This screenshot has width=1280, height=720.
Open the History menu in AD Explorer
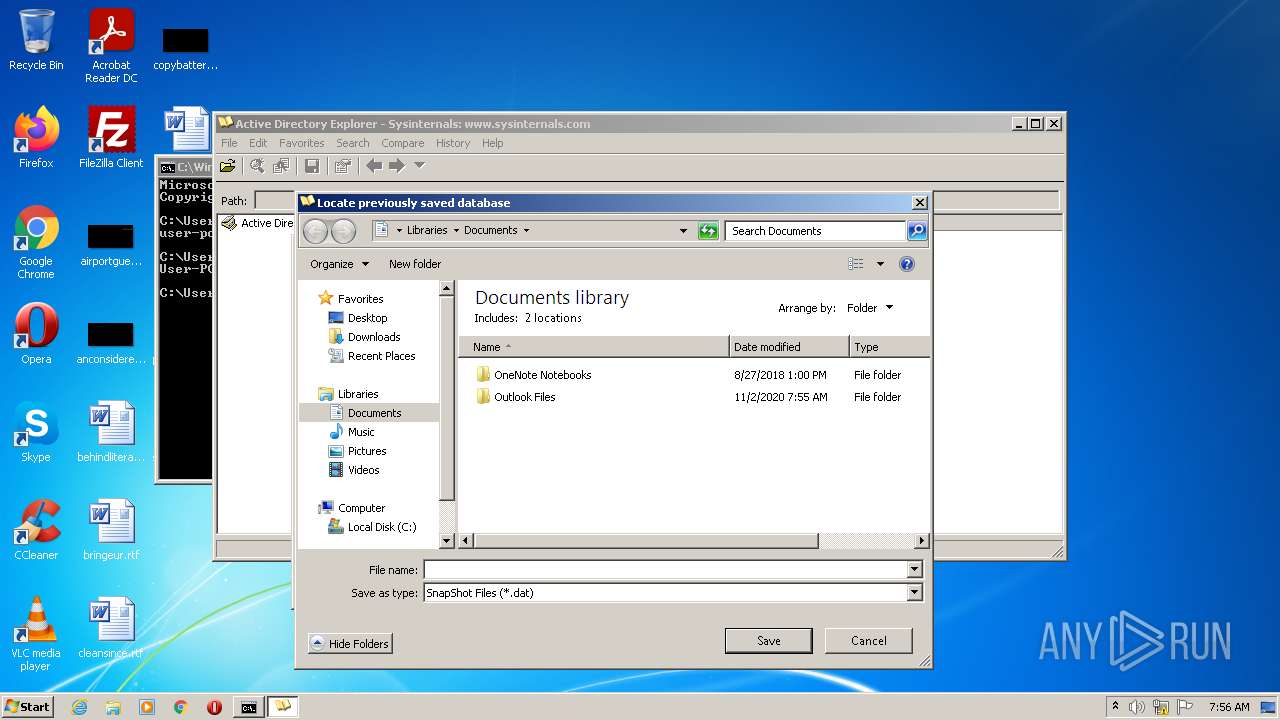pos(453,143)
